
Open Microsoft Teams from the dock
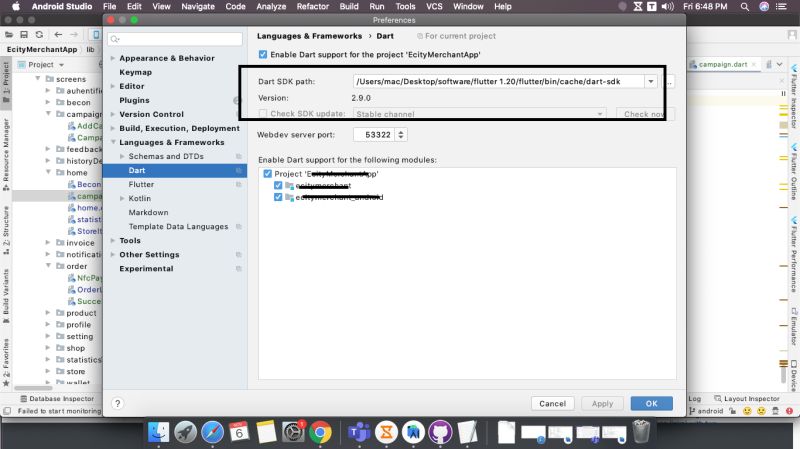click(359, 433)
